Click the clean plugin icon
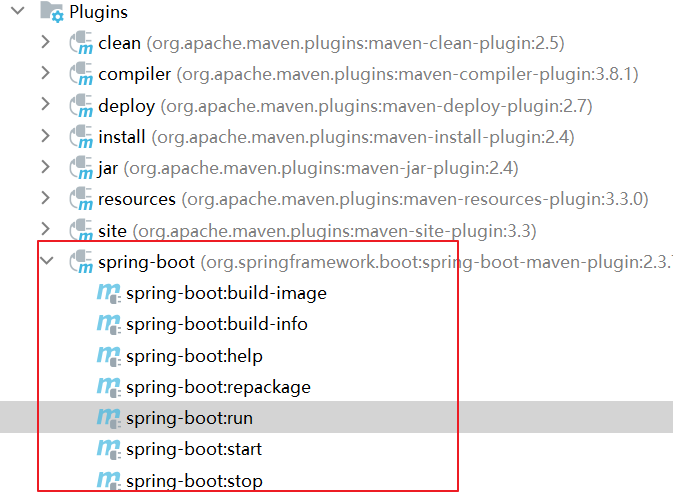 (81, 43)
